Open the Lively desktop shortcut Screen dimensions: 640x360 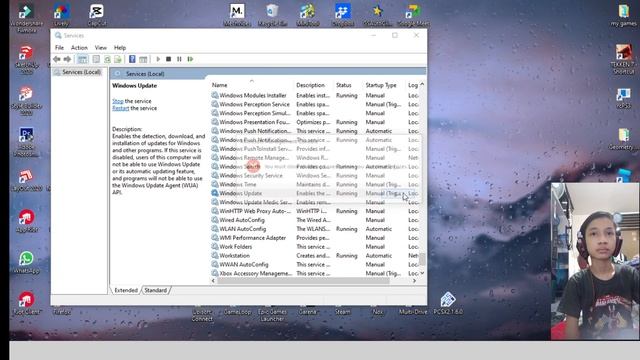61,15
